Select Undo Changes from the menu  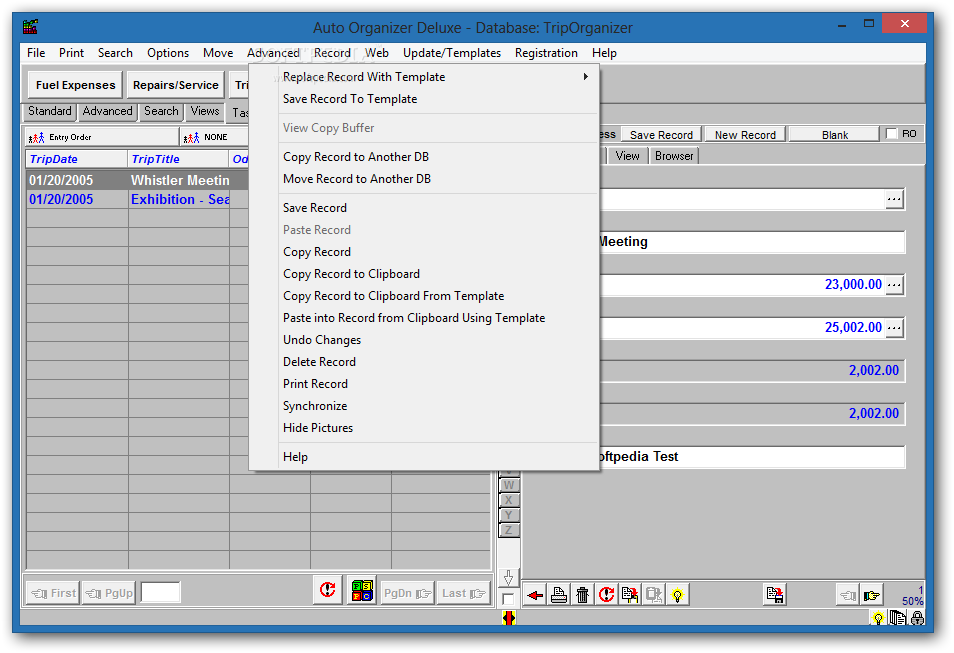pyautogui.click(x=322, y=340)
